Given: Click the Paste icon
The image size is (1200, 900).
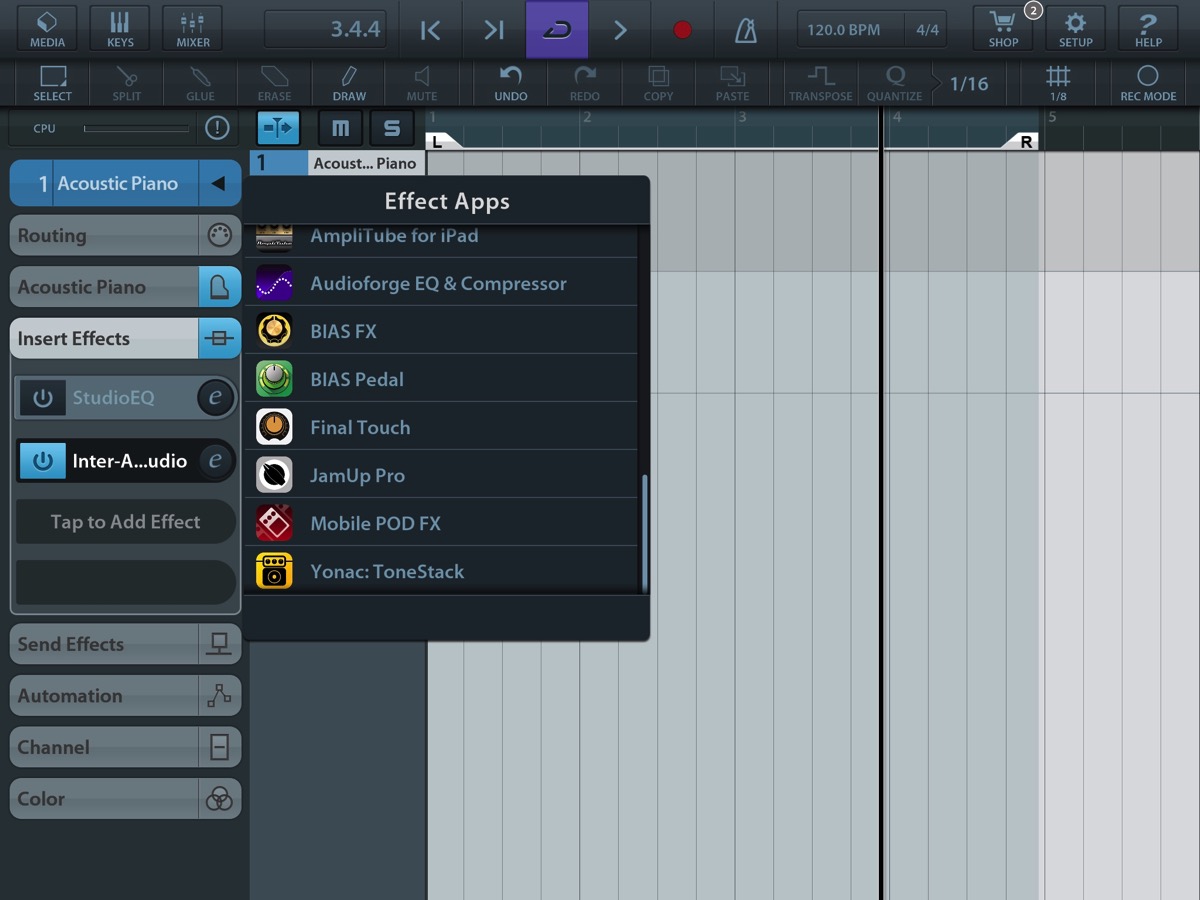Looking at the screenshot, I should point(732,83).
